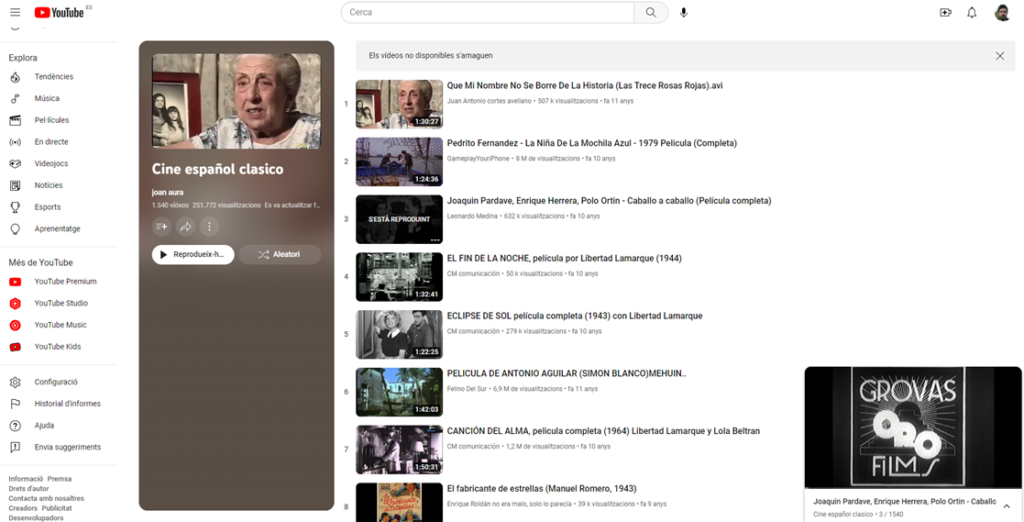This screenshot has height=522, width=1024.
Task: Open the notifications bell
Action: pos(972,12)
